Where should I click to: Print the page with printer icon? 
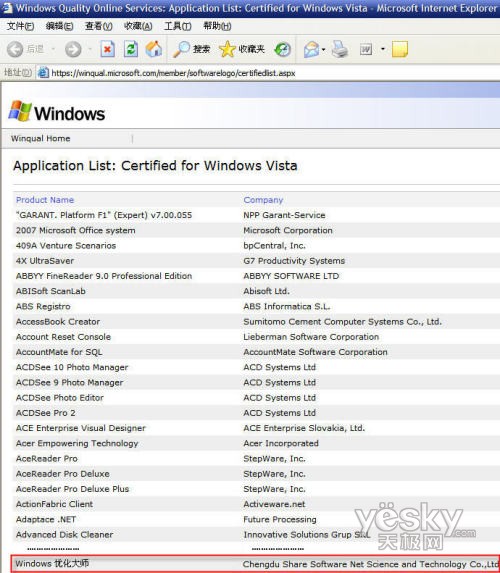340,49
